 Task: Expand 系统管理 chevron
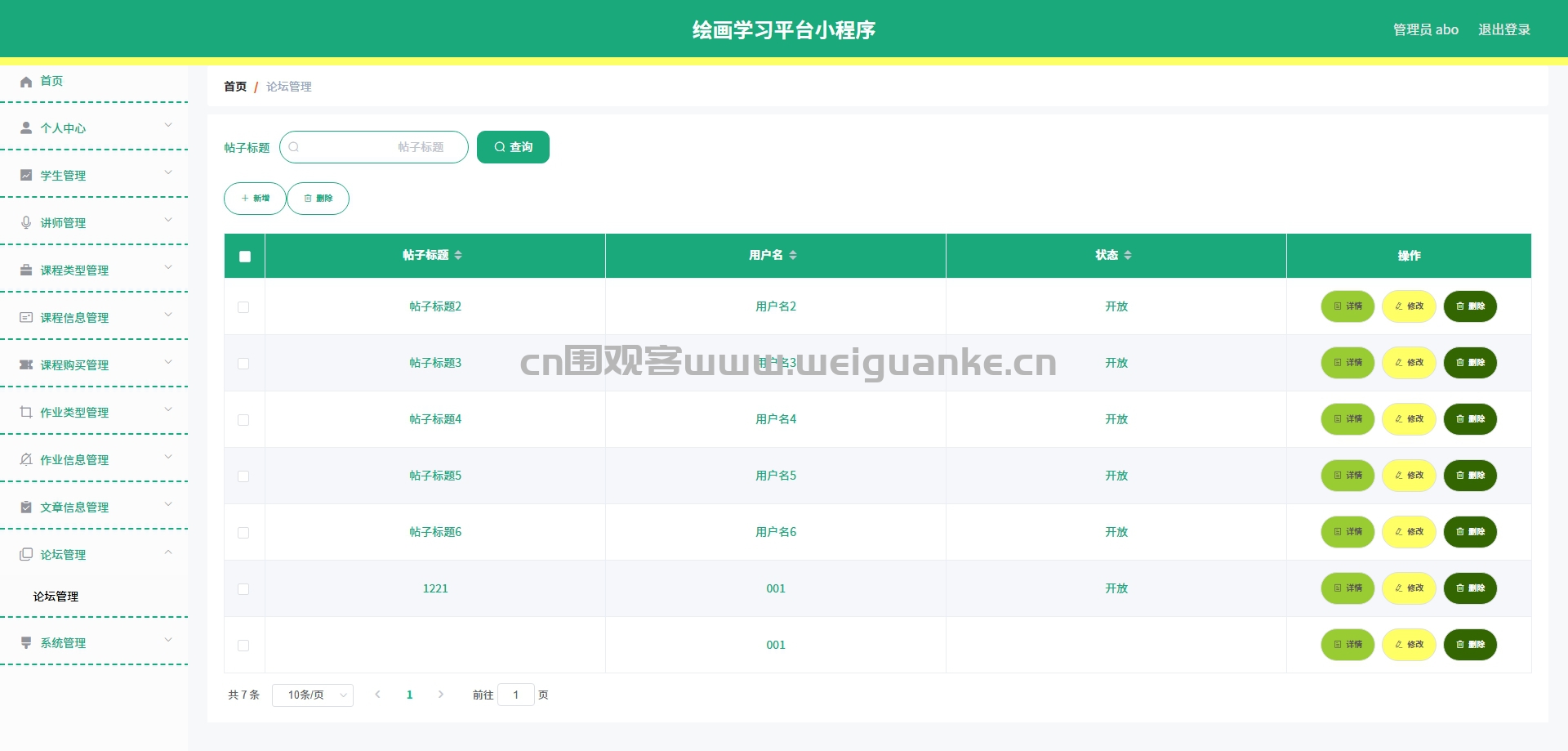(168, 640)
